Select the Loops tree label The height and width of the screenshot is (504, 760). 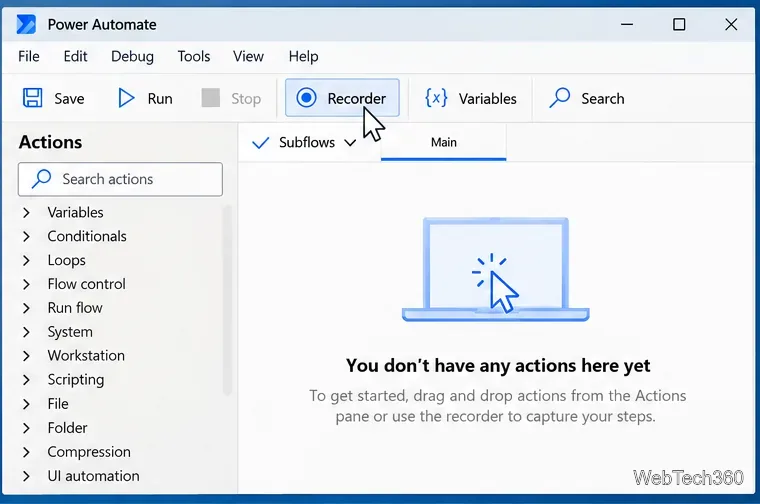tap(66, 261)
